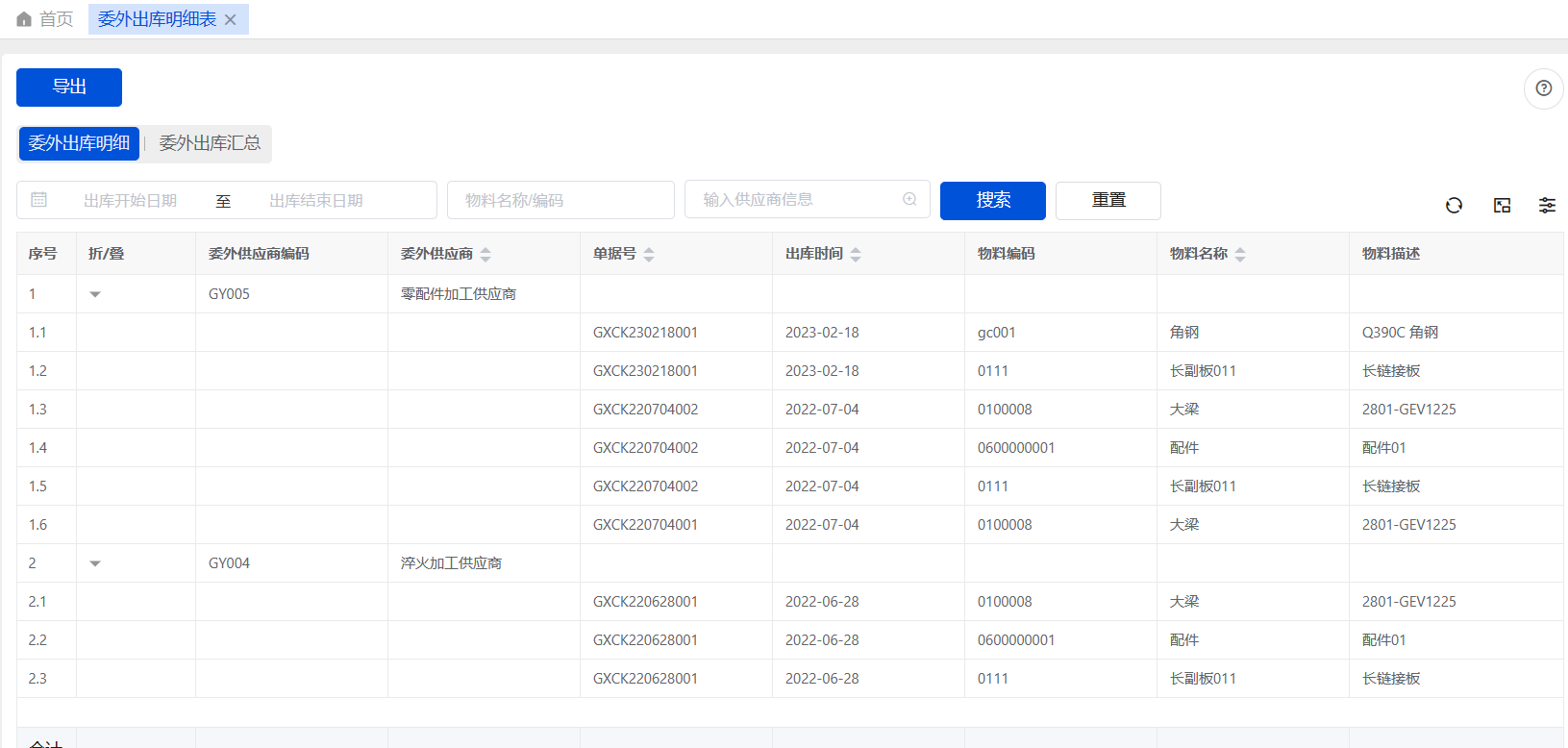This screenshot has height=748, width=1568.
Task: Click 0111 code in row 2.3
Action: coord(993,679)
